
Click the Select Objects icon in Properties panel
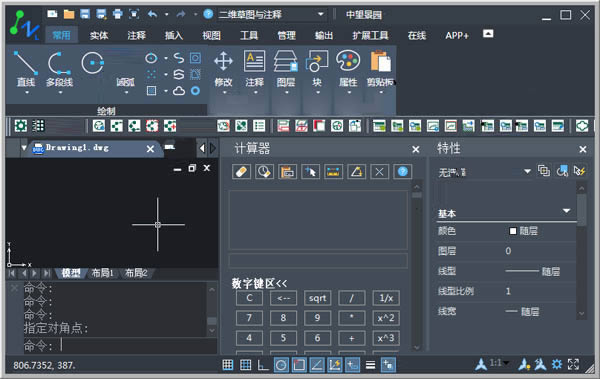coord(562,171)
